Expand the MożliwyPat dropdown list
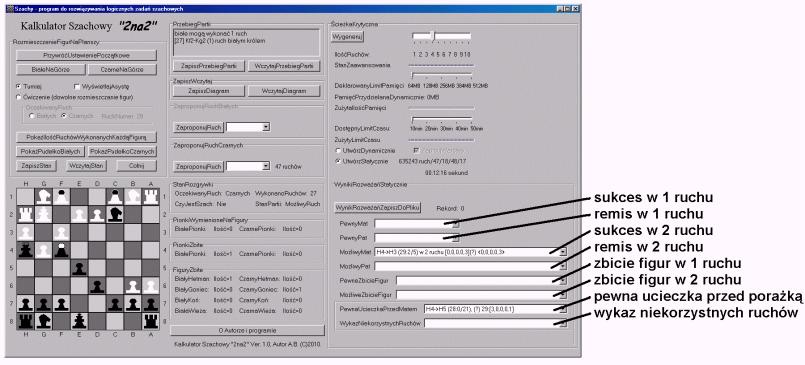The height and width of the screenshot is (365, 805). pos(563,266)
